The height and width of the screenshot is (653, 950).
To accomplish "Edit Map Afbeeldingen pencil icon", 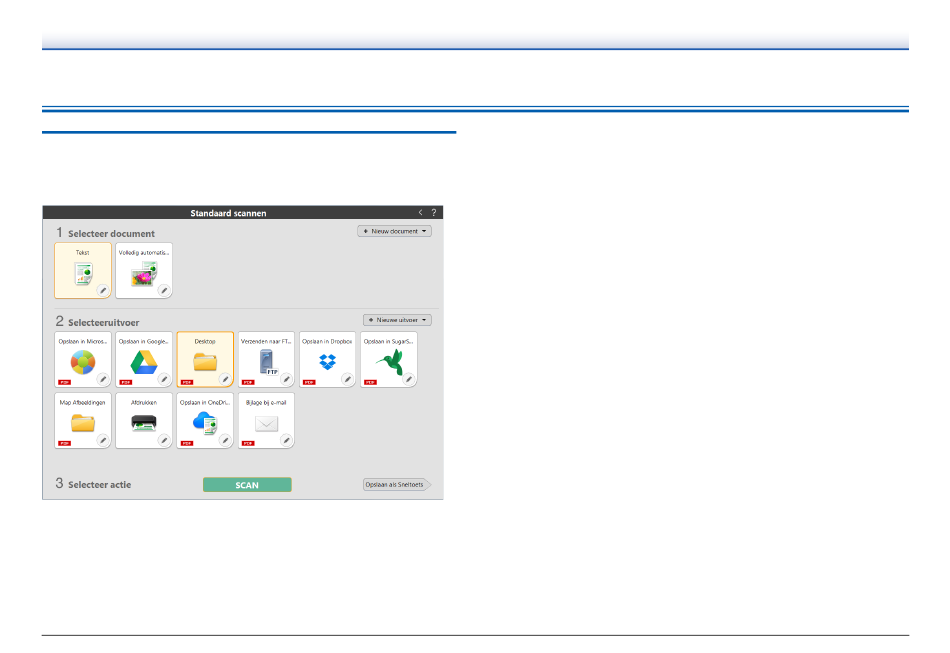I will pos(103,440).
